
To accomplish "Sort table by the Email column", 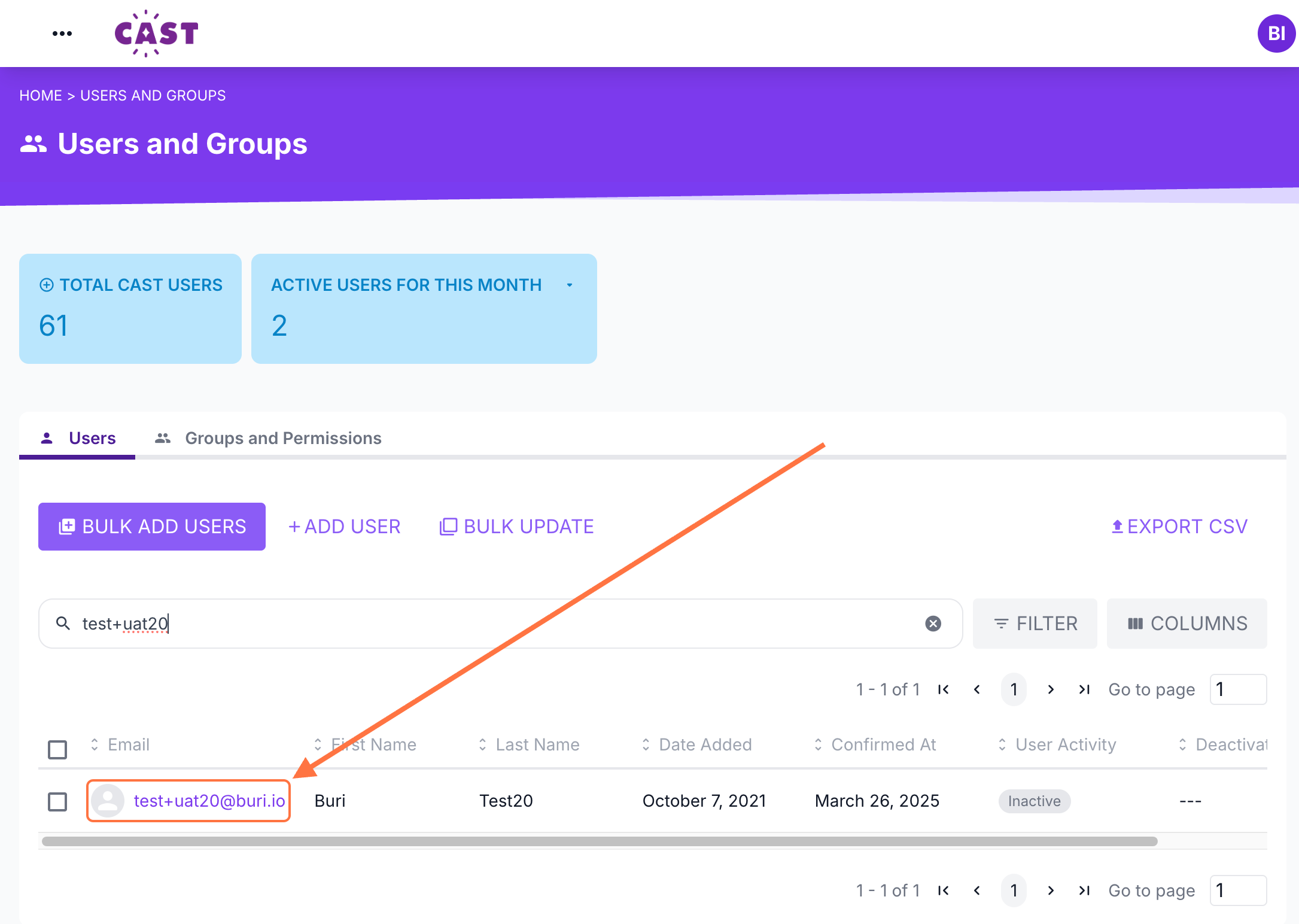I will [x=128, y=744].
